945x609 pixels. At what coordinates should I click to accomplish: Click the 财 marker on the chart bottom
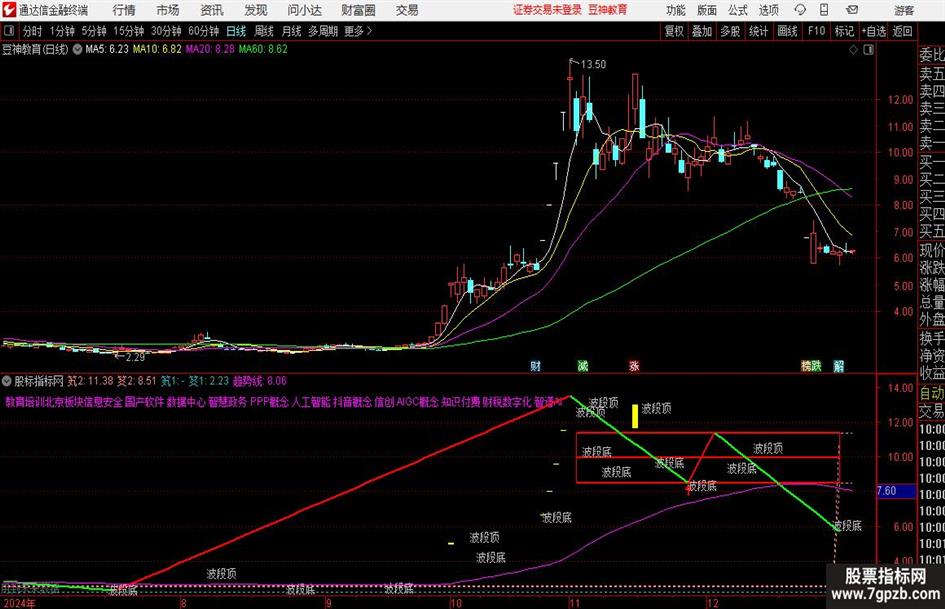(535, 365)
